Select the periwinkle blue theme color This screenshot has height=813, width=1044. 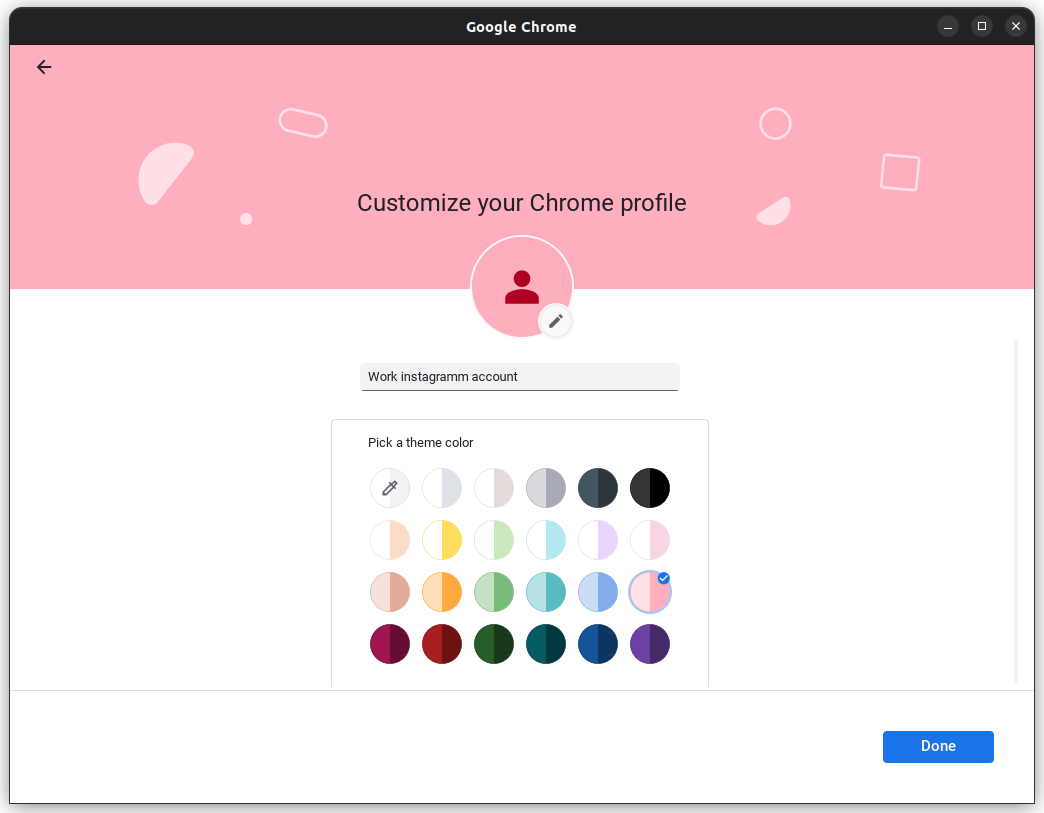coord(598,592)
